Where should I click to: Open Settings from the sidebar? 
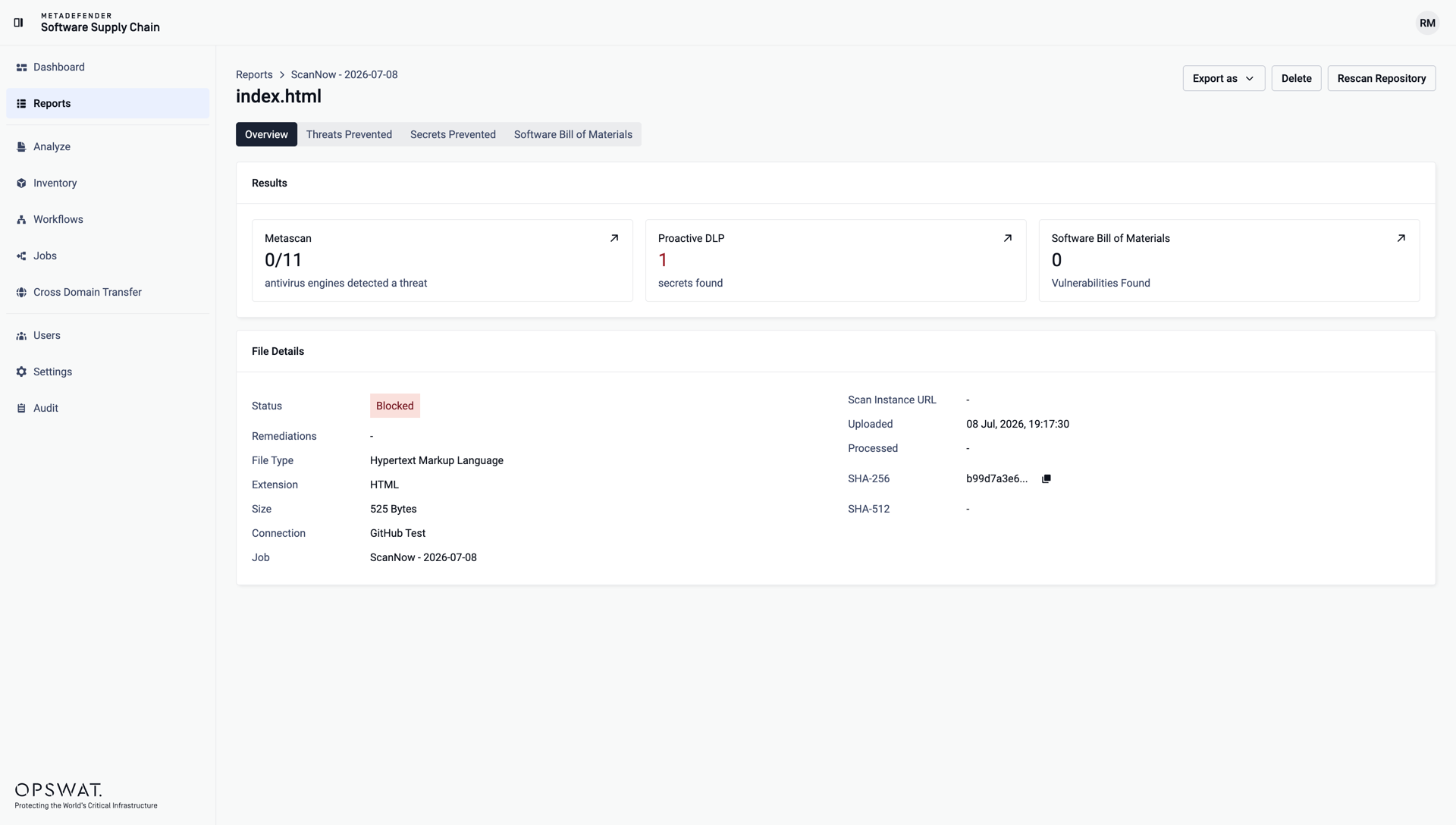click(x=108, y=372)
